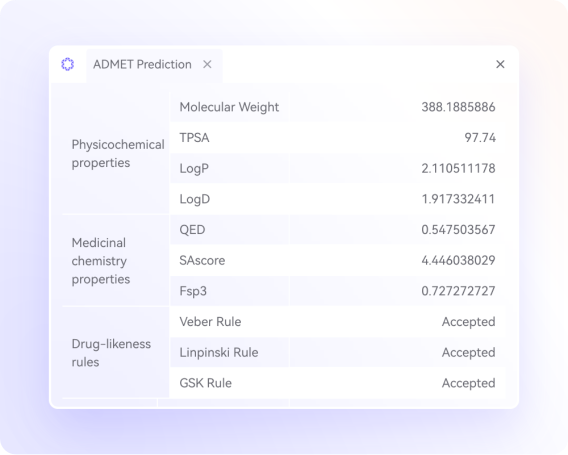Select the Fsp3 row

coord(338,291)
